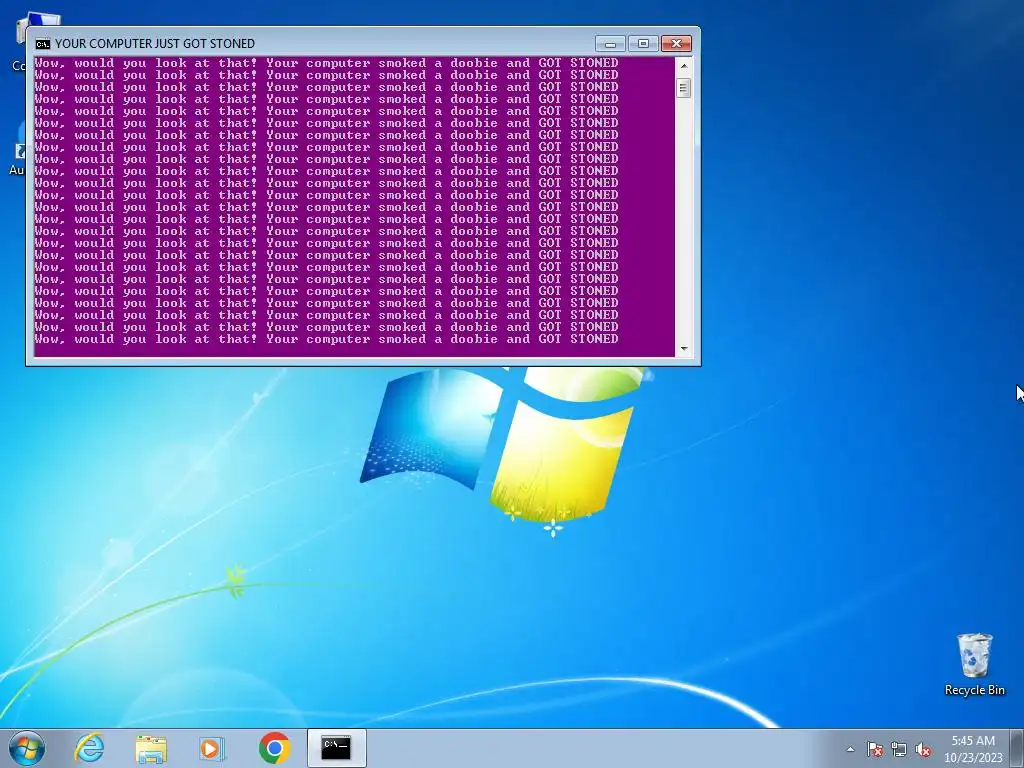1024x768 pixels.
Task: Click the Show desktop strip
Action: 1017,748
